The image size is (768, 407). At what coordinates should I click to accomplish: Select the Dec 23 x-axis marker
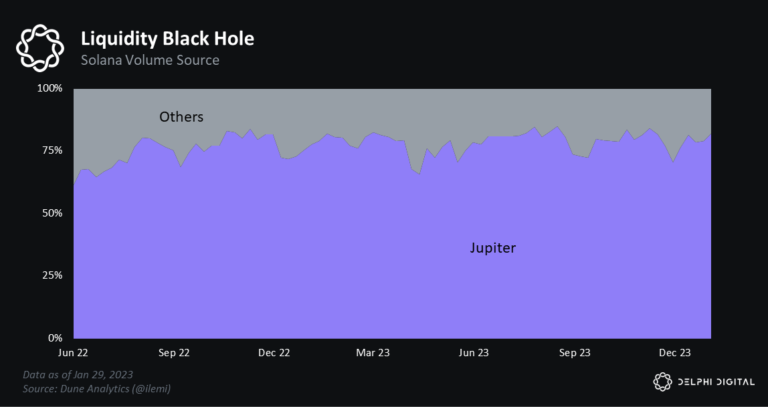tap(673, 353)
